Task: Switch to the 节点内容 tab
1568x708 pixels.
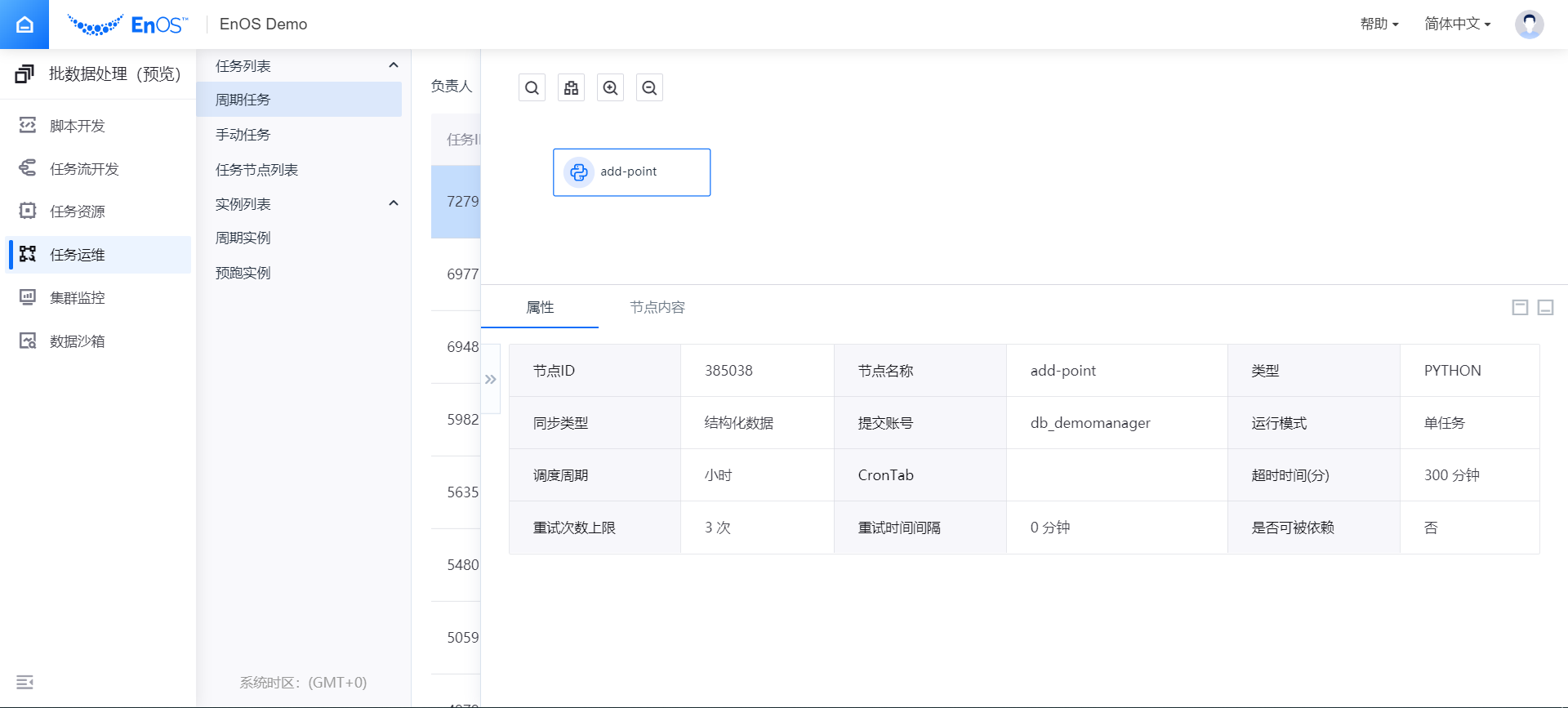Action: tap(657, 307)
